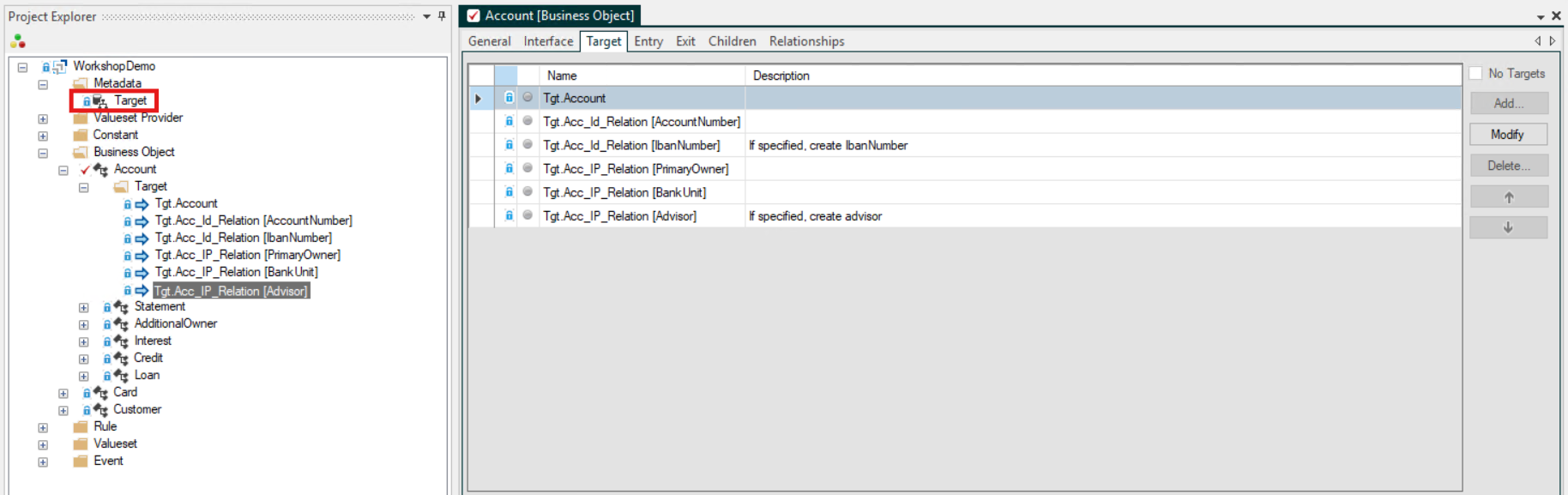Toggle status dot in Tgt.Account grid row

pyautogui.click(x=528, y=98)
